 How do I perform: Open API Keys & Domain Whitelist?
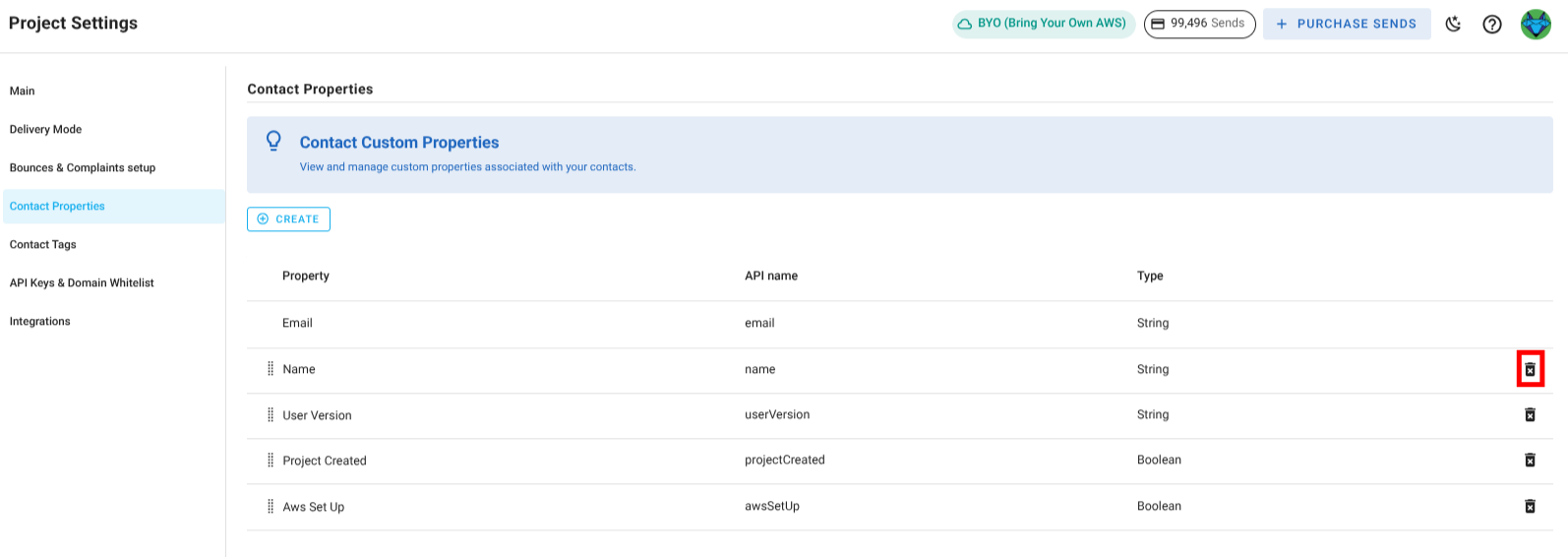tap(114, 282)
